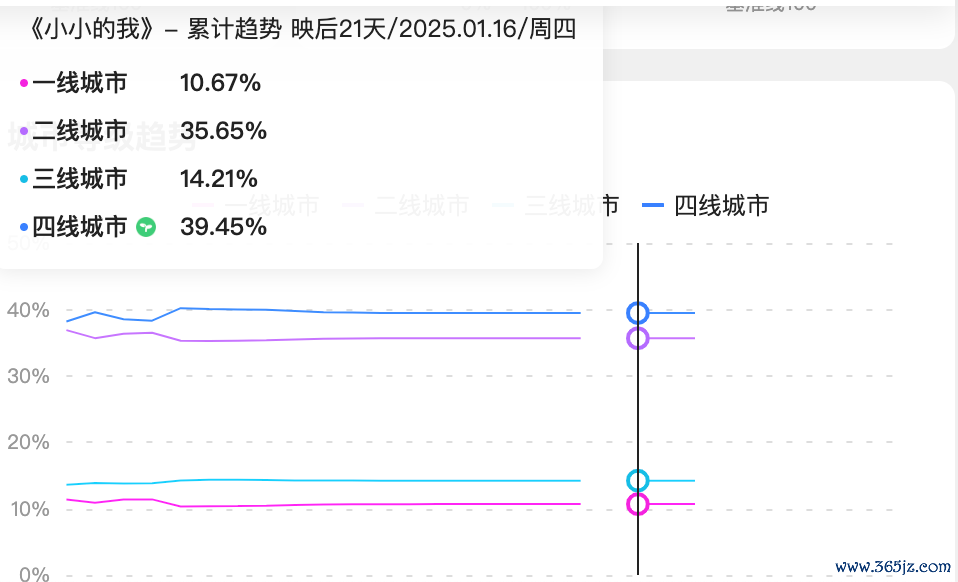Click the vertical black cursor line on chart

click(x=638, y=409)
